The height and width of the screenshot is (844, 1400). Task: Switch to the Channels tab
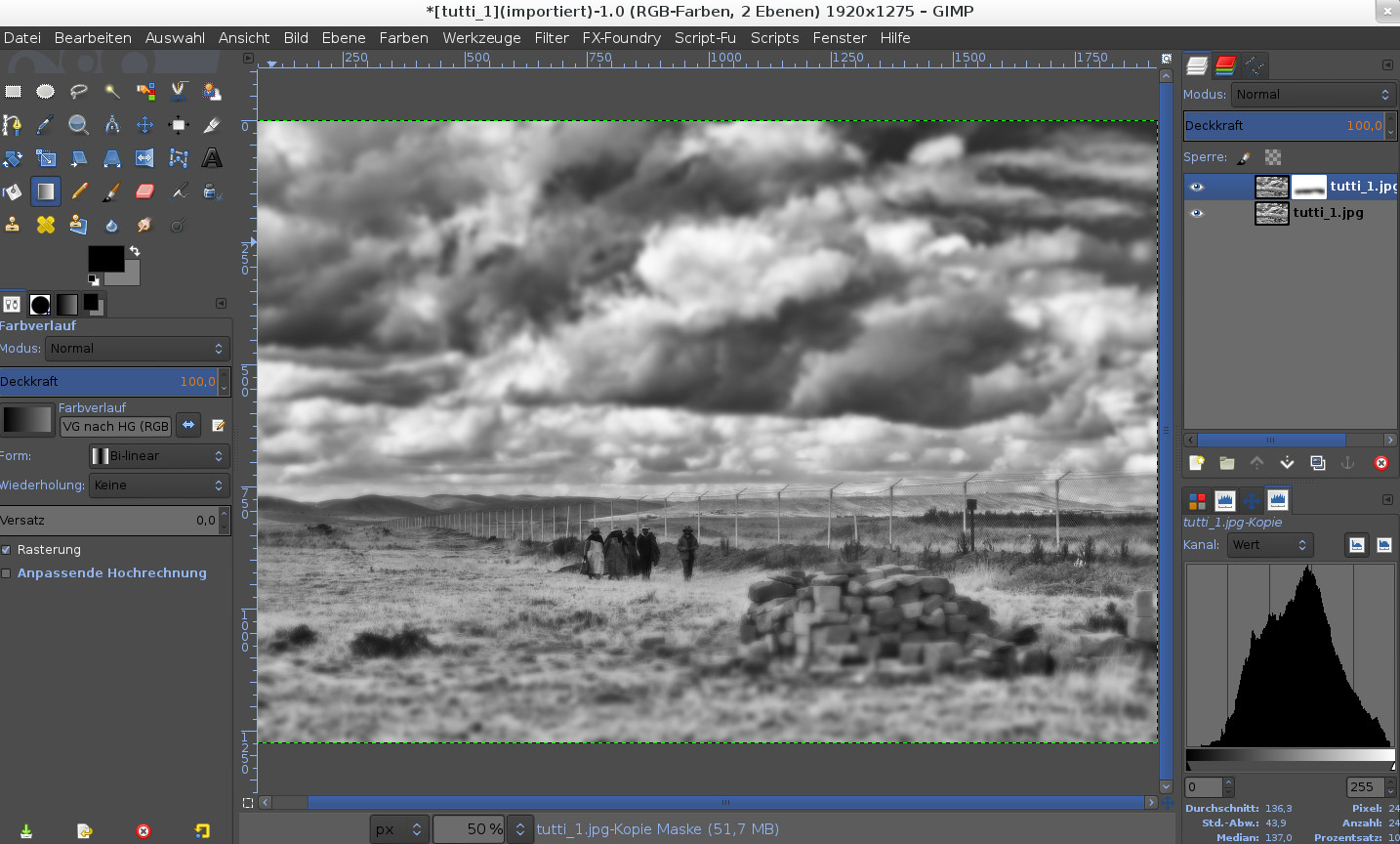[x=1225, y=65]
